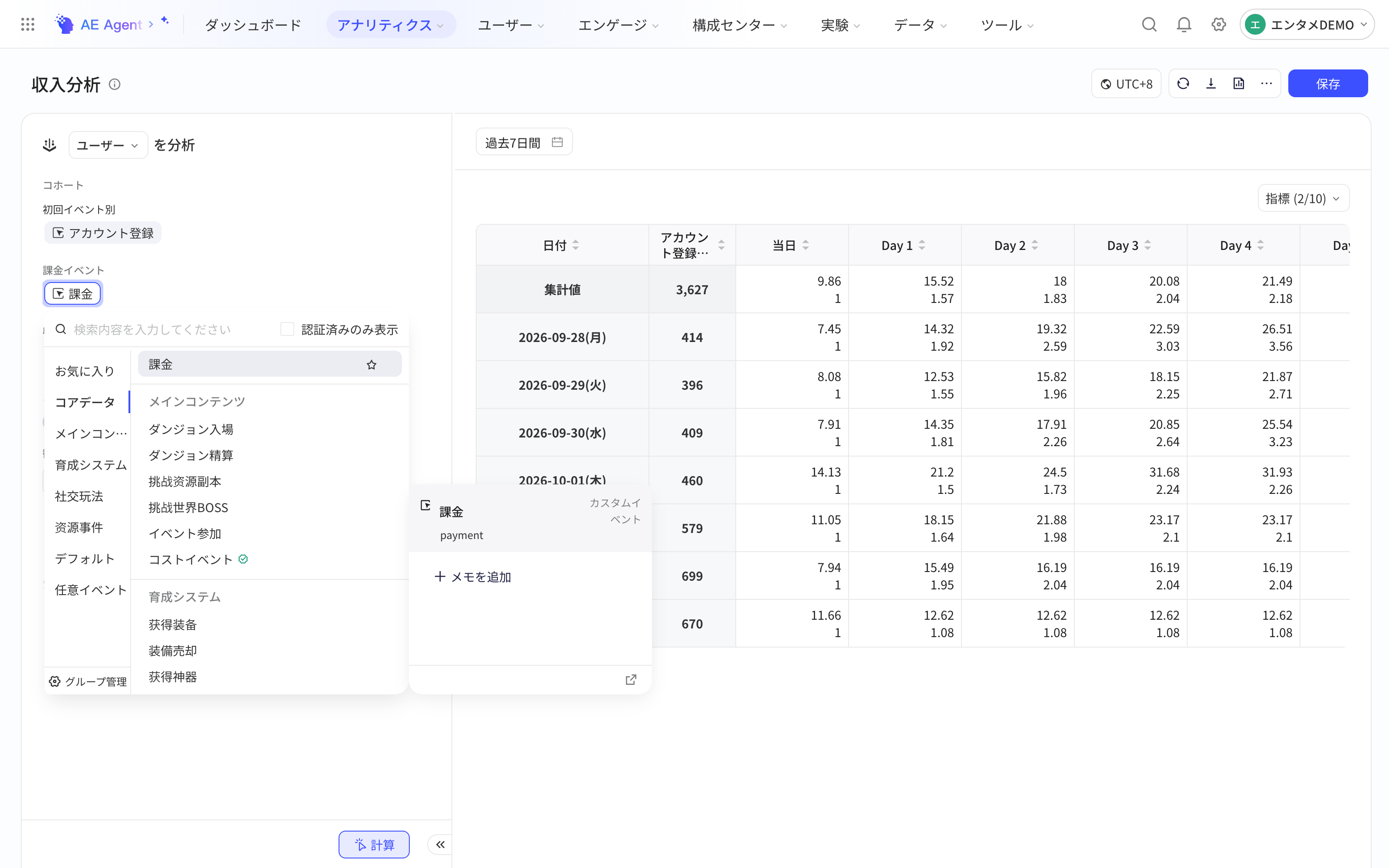The height and width of the screenshot is (868, 1389).
Task: Sort by Day 1 column arrows
Action: [x=922, y=245]
